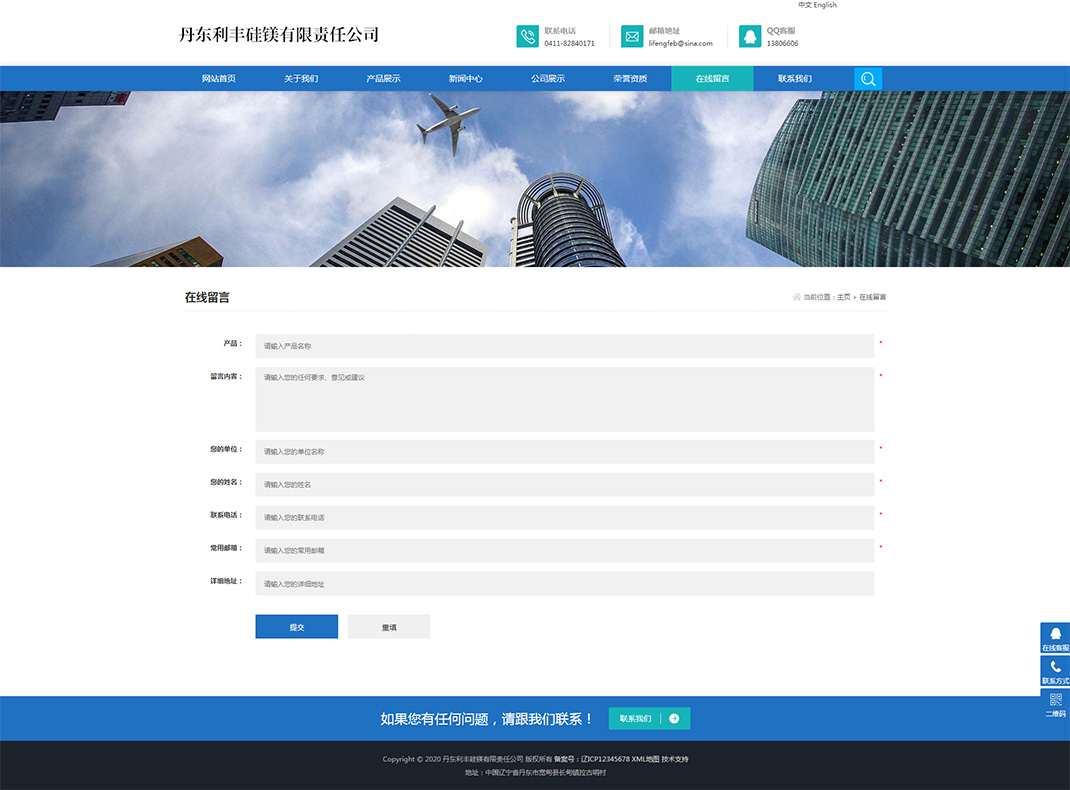Open the 主页 breadcrumb link
Screen dimensions: 1070x790
click(843, 296)
